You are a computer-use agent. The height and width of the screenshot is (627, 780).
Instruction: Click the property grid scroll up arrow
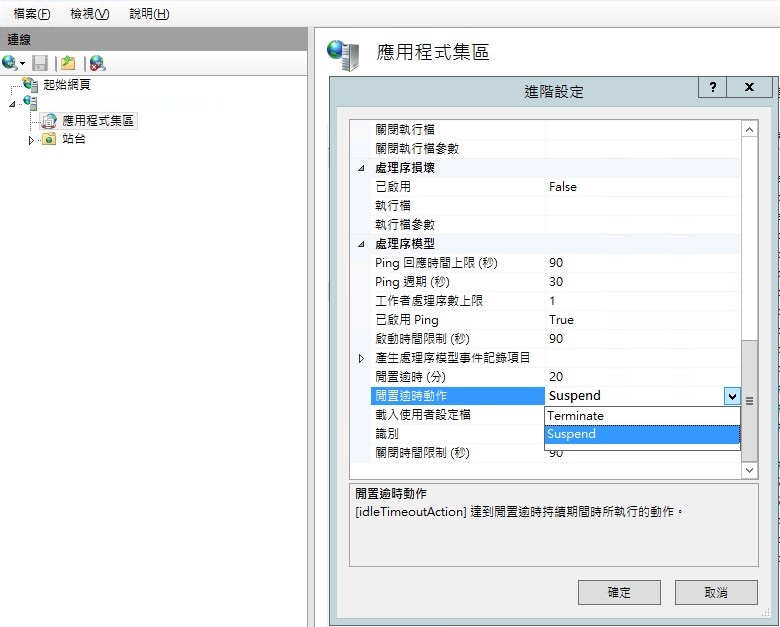click(x=749, y=130)
